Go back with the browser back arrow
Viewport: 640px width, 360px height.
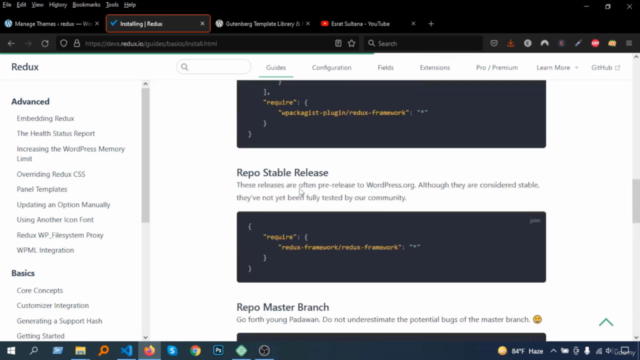pyautogui.click(x=11, y=43)
